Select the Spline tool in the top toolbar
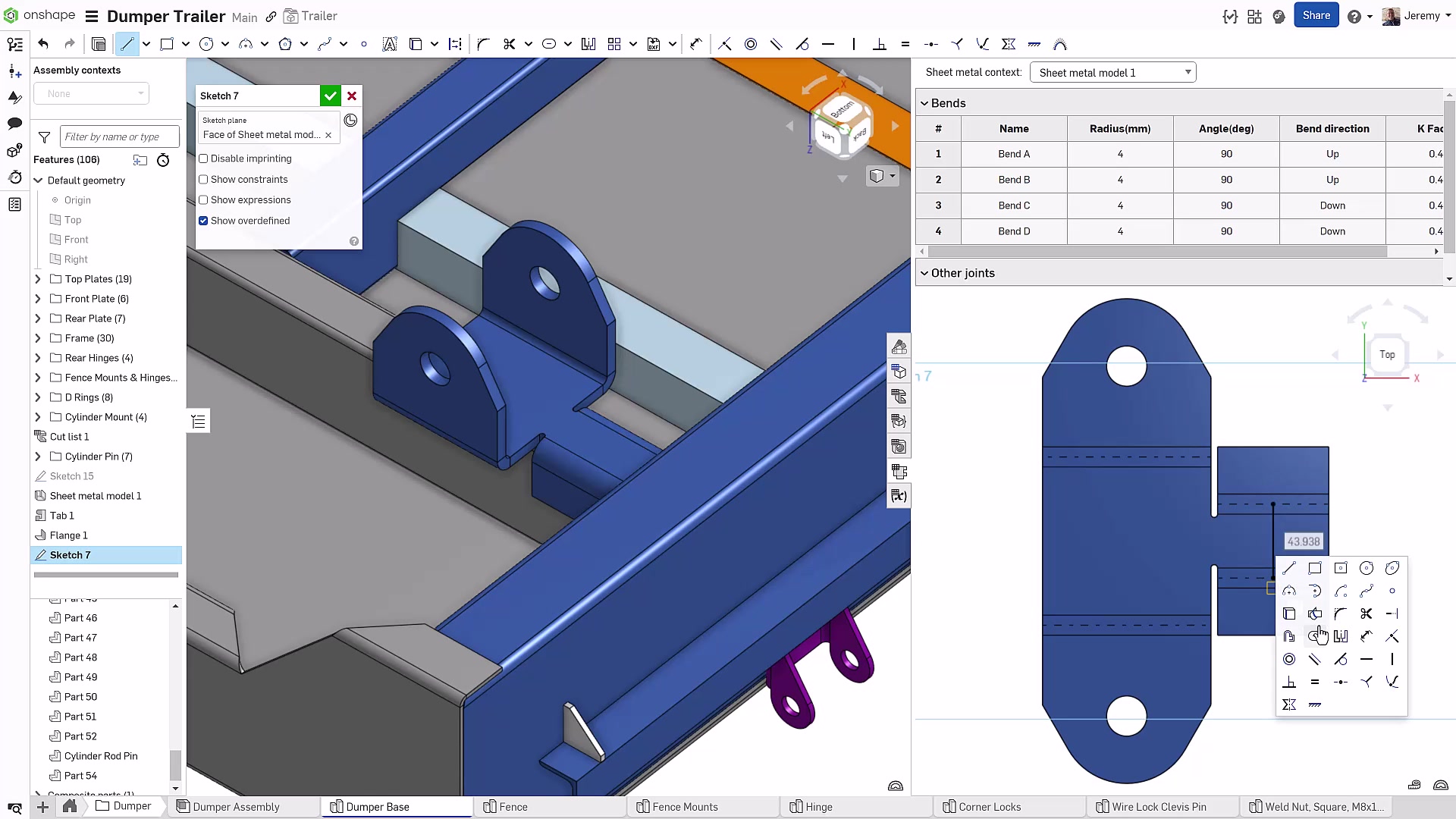Image resolution: width=1456 pixels, height=819 pixels. click(x=325, y=44)
